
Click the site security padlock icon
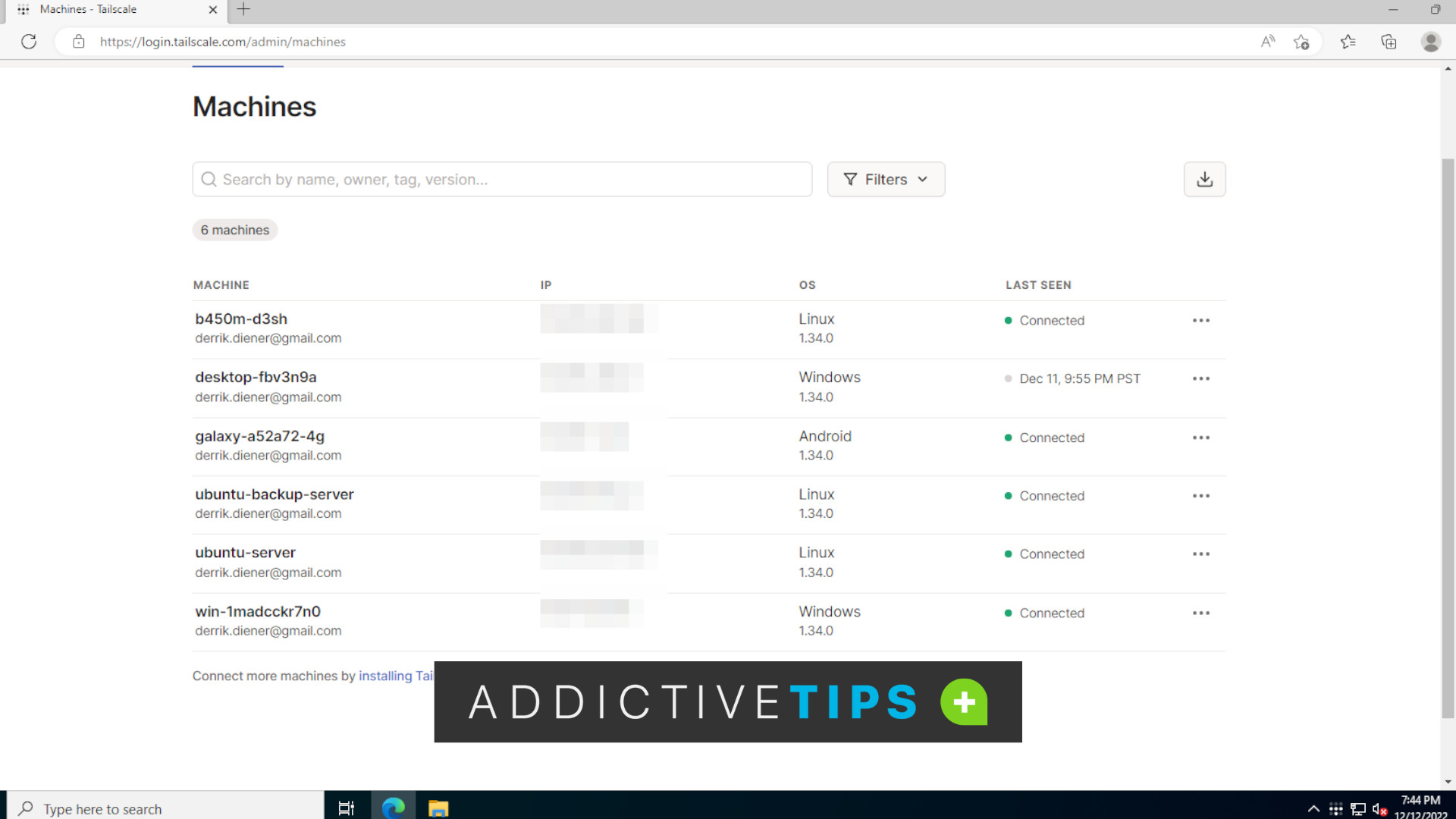point(78,42)
